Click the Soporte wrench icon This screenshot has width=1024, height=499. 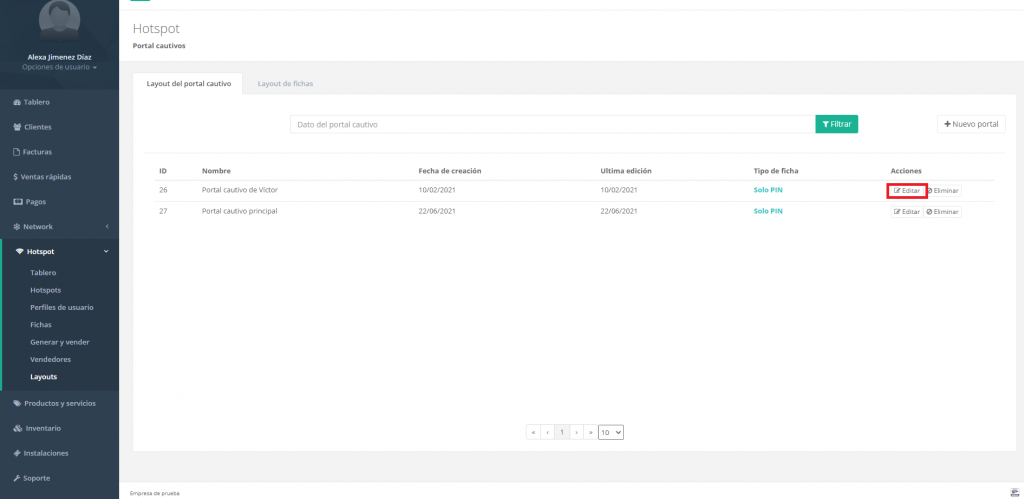click(x=17, y=478)
